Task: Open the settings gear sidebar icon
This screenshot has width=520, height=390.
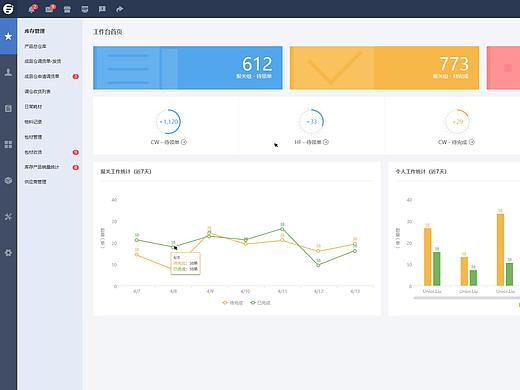Action: pyautogui.click(x=8, y=253)
